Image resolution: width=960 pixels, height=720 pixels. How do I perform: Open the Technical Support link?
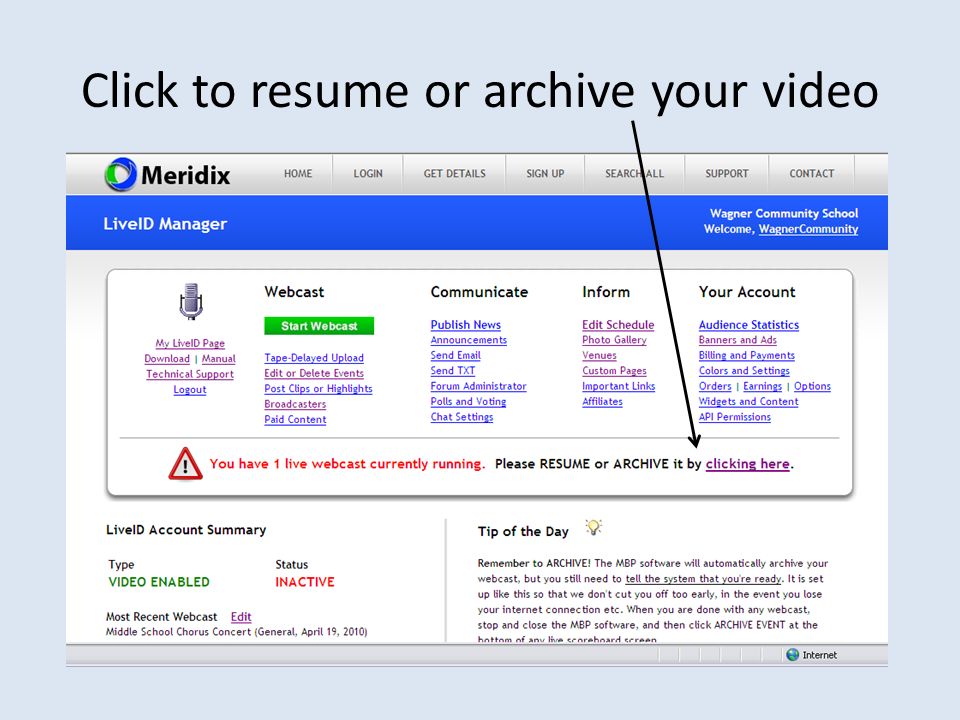(190, 374)
